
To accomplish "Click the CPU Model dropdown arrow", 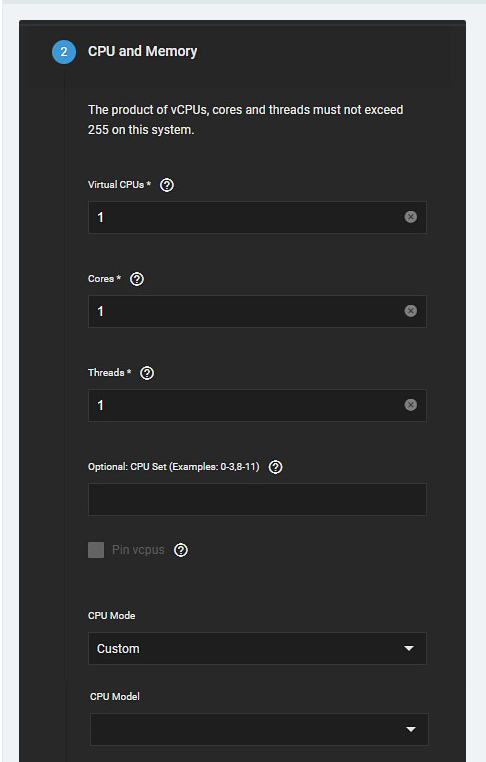I will (411, 729).
